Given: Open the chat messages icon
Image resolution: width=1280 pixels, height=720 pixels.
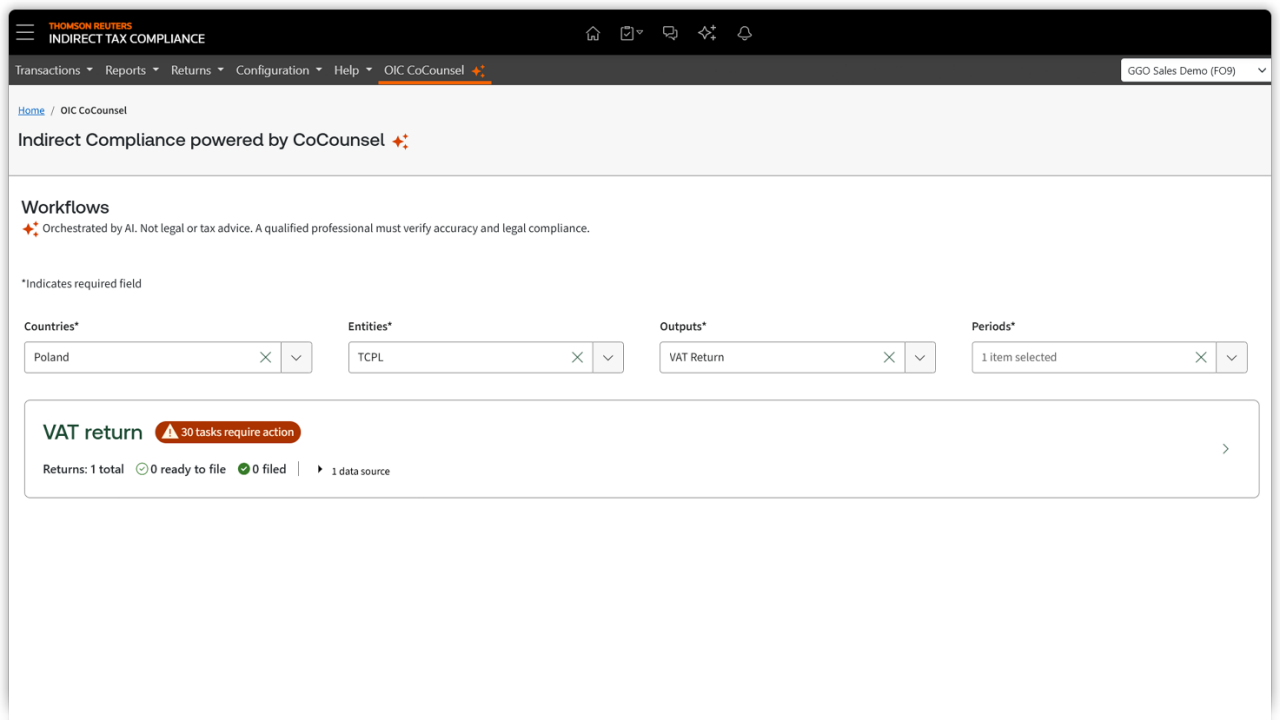Looking at the screenshot, I should [x=670, y=33].
